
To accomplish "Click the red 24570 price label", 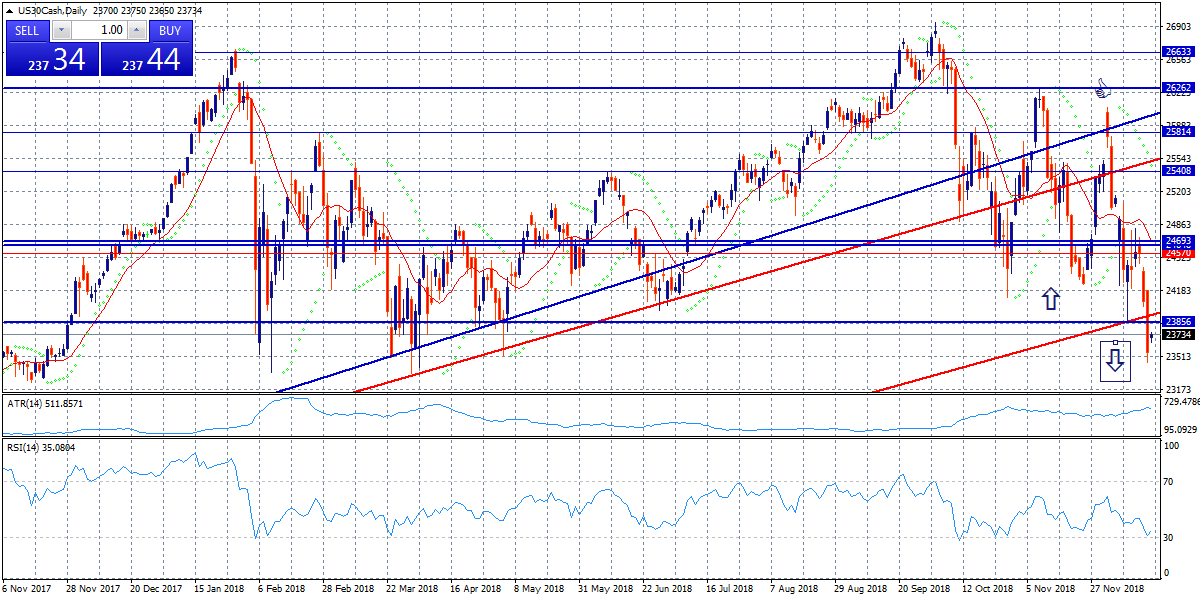I will 1178,254.
